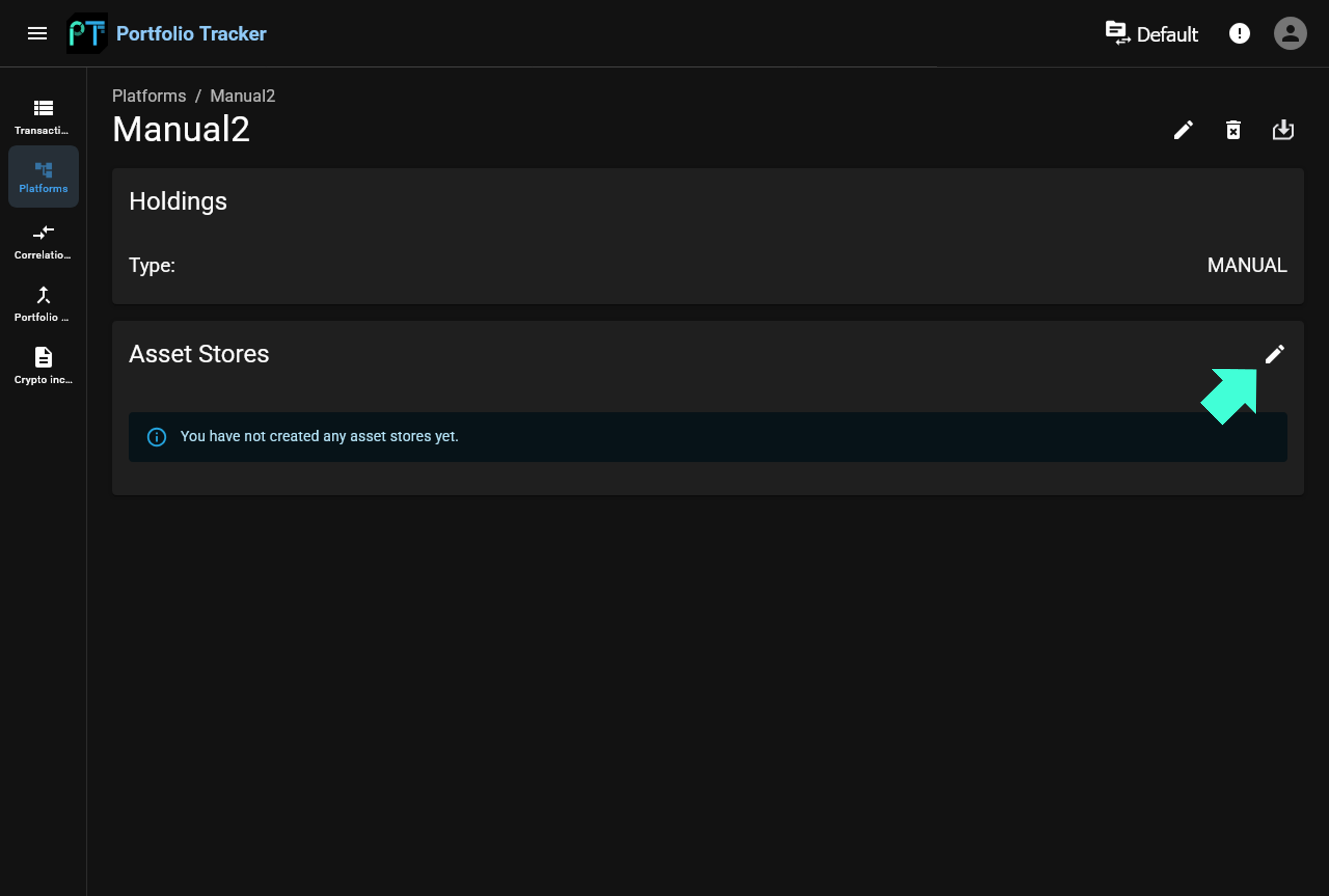Open the hamburger navigation menu
Screen dimensions: 1329x896
[x=37, y=33]
